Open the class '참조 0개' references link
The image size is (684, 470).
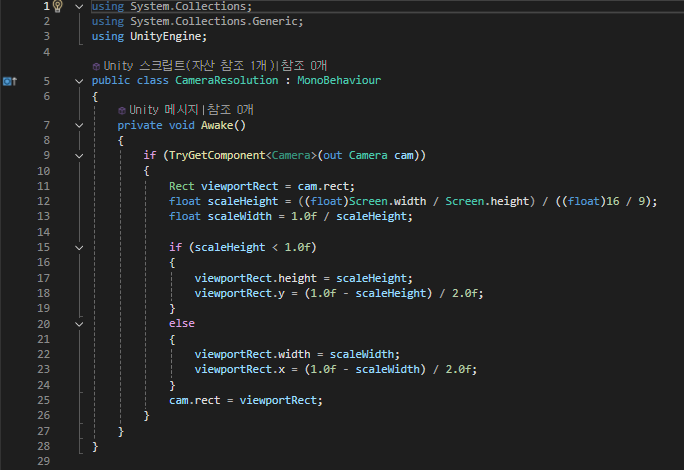[x=304, y=66]
